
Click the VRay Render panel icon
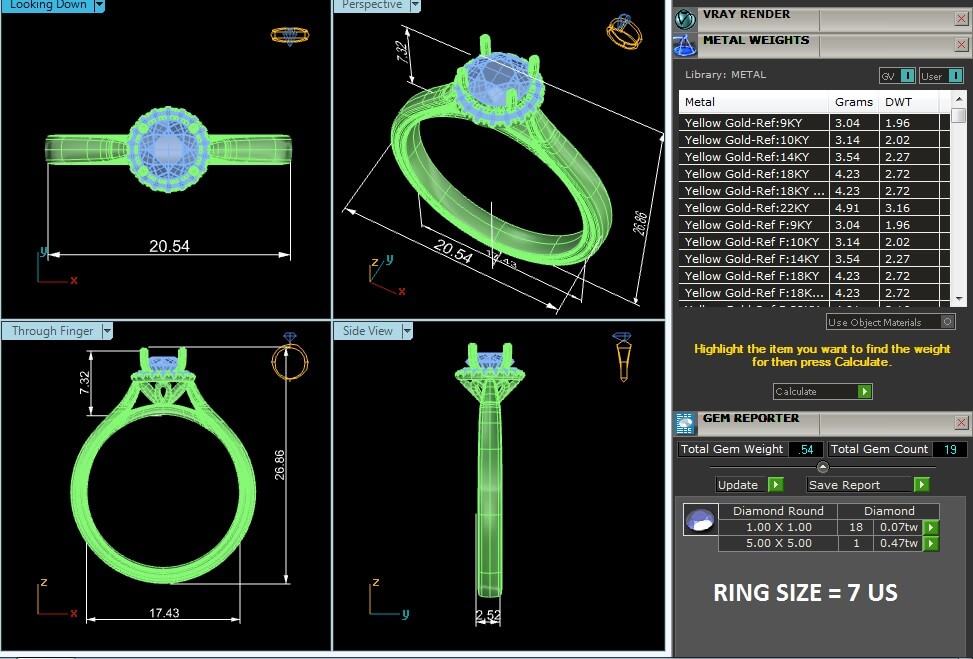coord(685,19)
